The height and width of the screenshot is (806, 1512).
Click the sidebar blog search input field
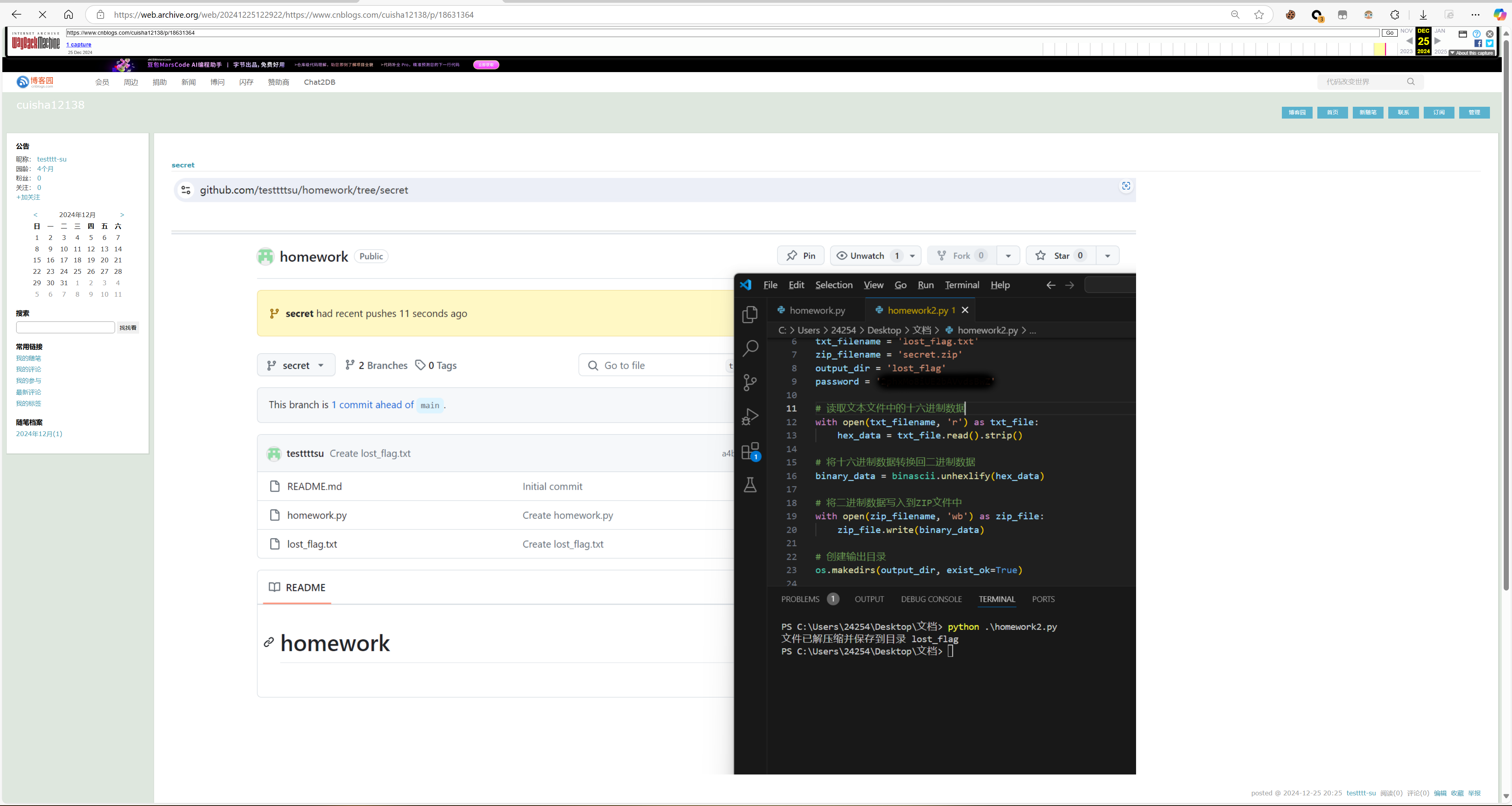tap(65, 327)
